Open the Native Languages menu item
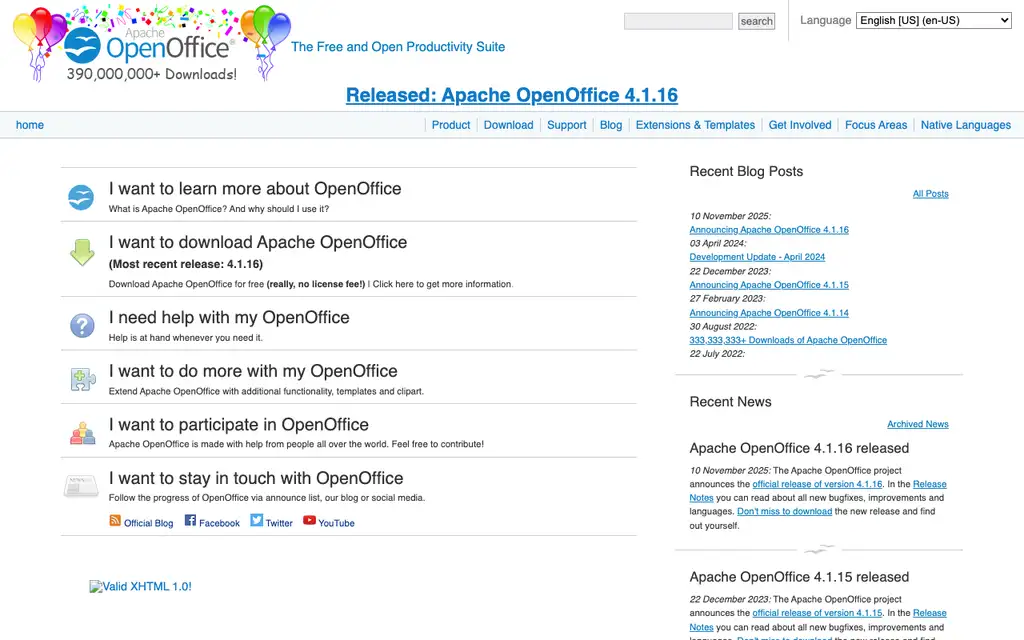The width and height of the screenshot is (1024, 640). tap(965, 125)
